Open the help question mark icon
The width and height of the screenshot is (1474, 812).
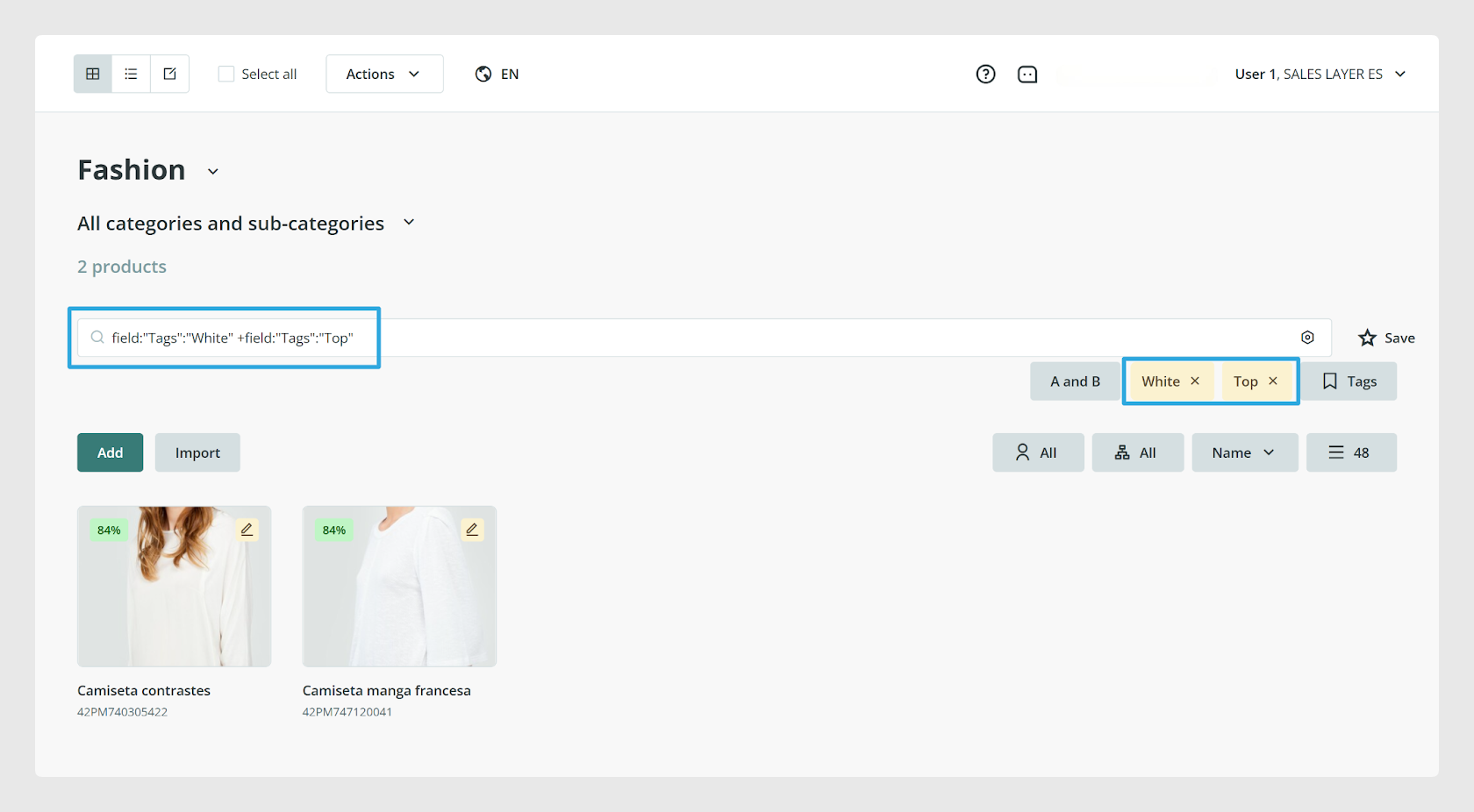(x=985, y=74)
